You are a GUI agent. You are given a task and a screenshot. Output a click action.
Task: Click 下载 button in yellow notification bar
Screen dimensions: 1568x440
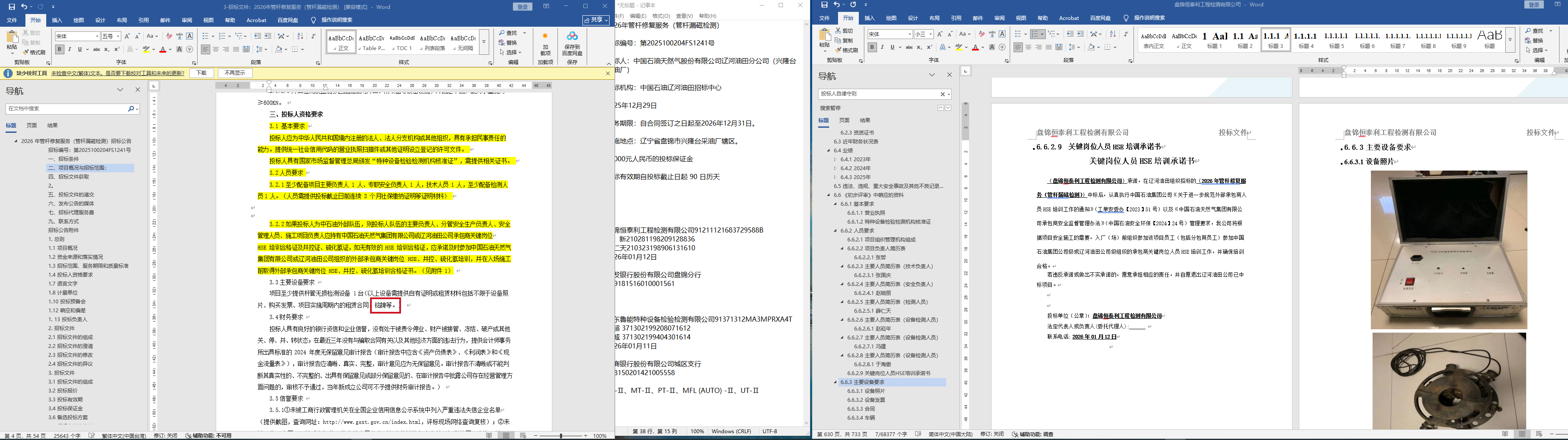point(201,73)
